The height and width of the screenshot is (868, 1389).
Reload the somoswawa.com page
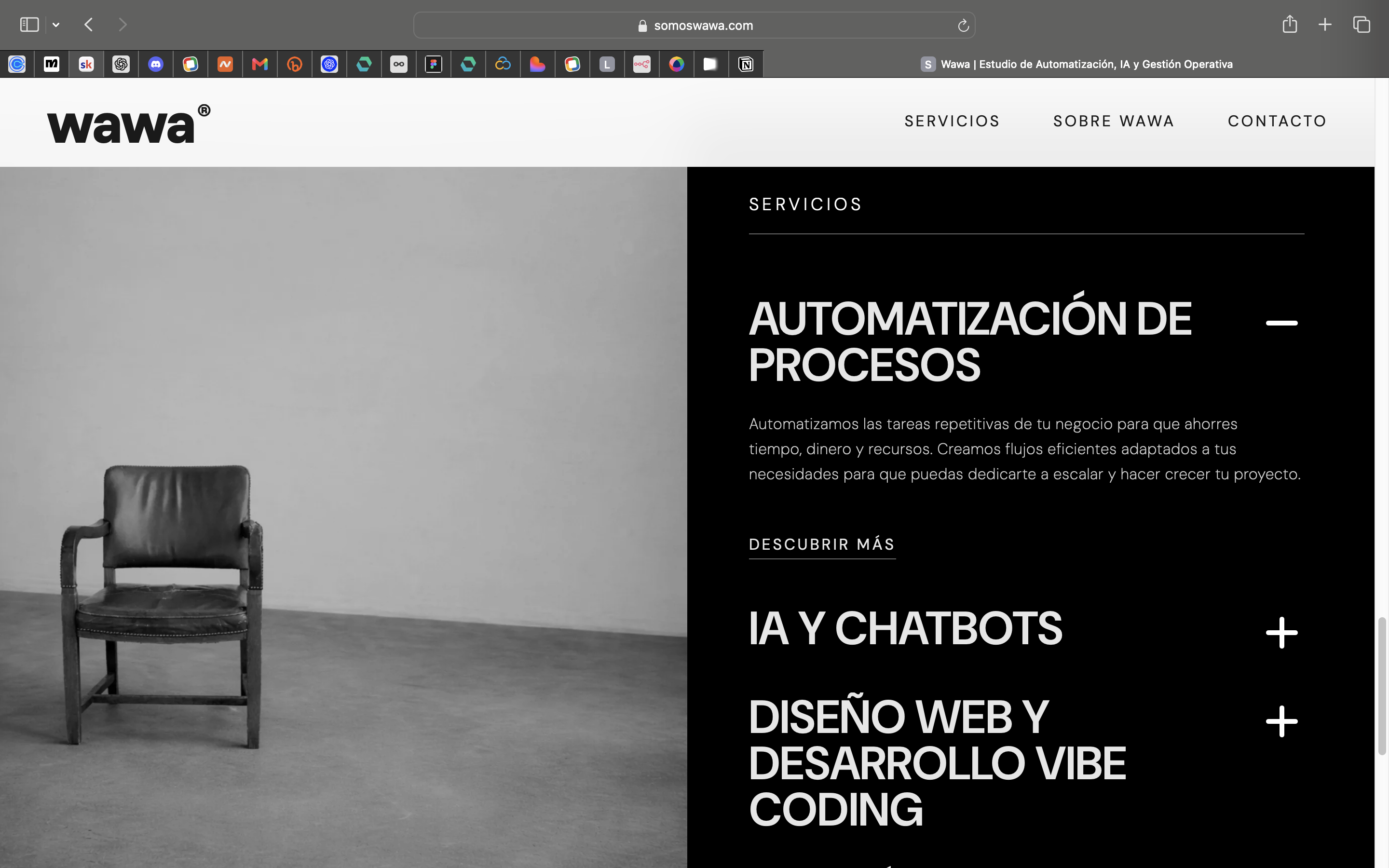(963, 25)
